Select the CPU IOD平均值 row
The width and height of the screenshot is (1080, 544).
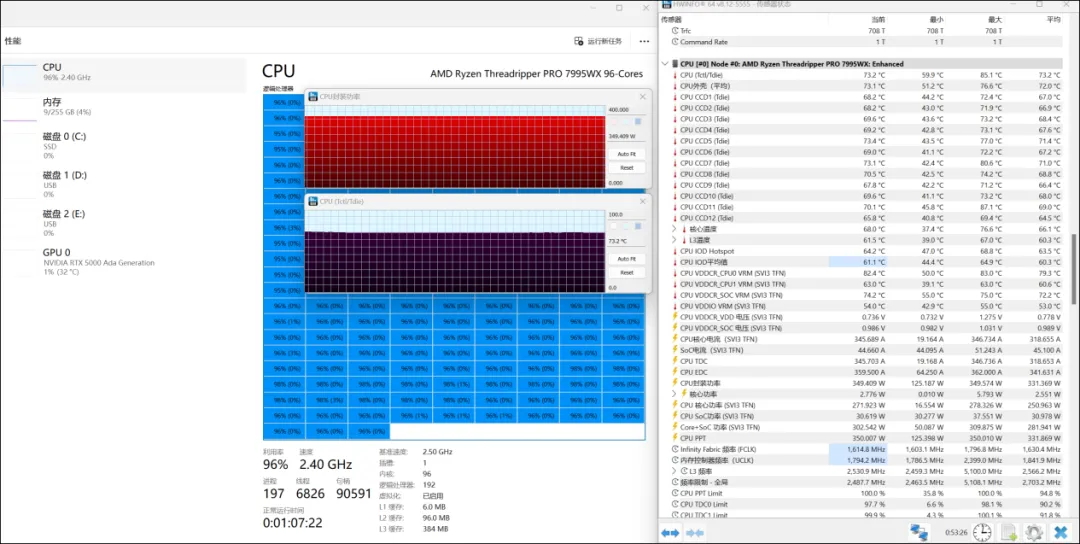tap(863, 262)
